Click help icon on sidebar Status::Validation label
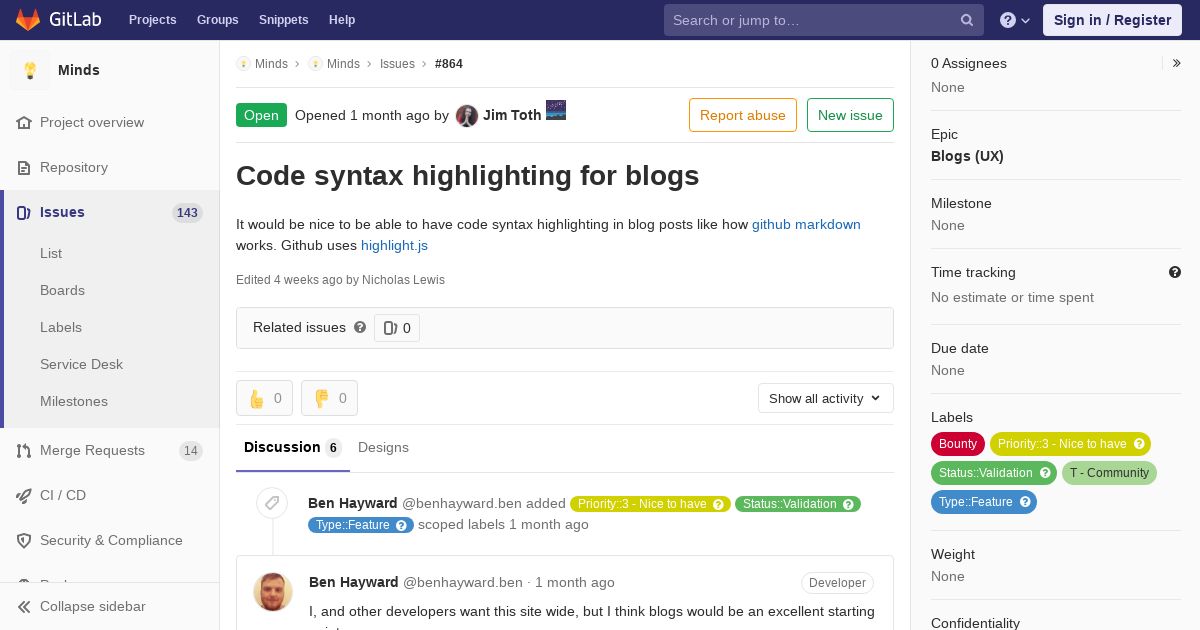The image size is (1200, 630). pyautogui.click(x=1045, y=473)
